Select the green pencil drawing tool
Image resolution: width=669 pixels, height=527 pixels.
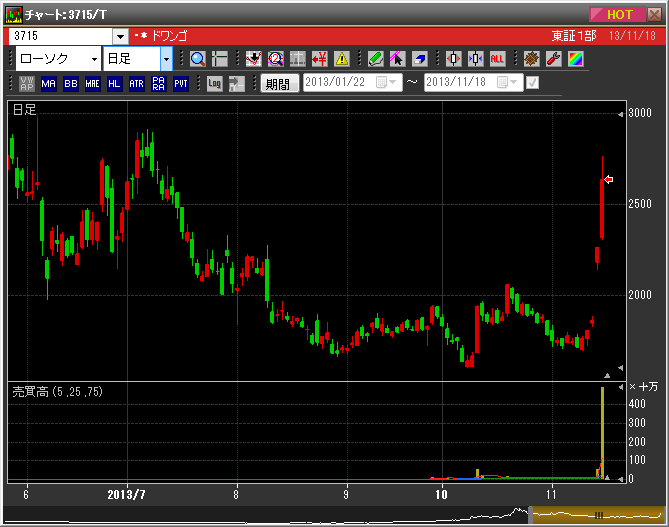(x=375, y=59)
